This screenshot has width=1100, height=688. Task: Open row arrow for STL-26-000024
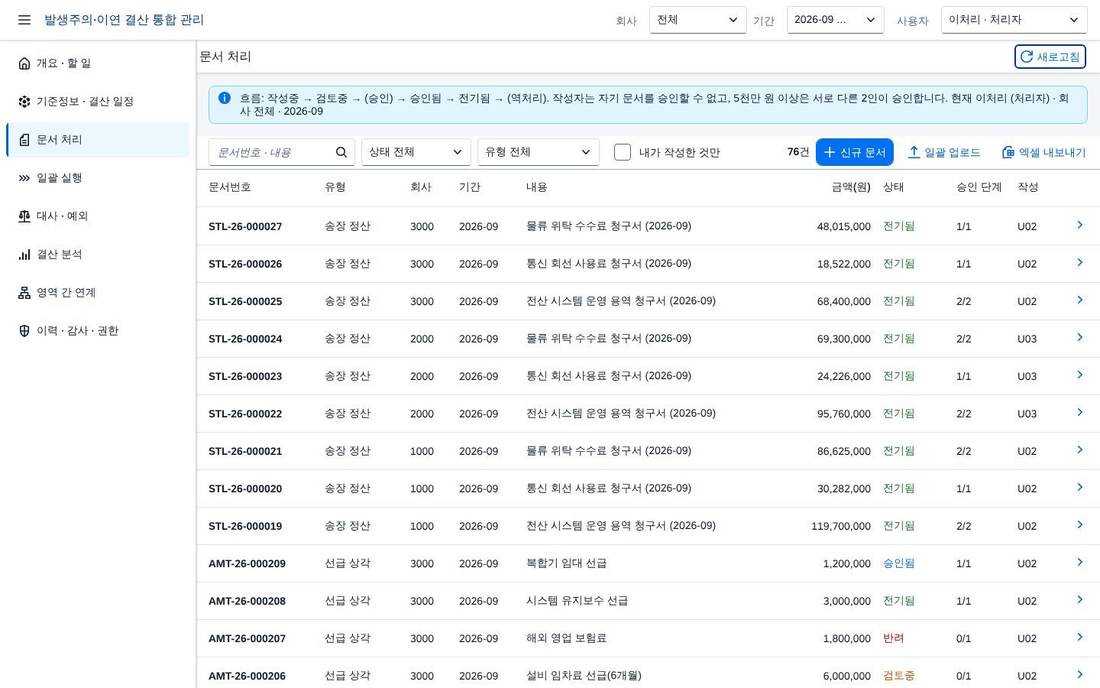point(1080,337)
